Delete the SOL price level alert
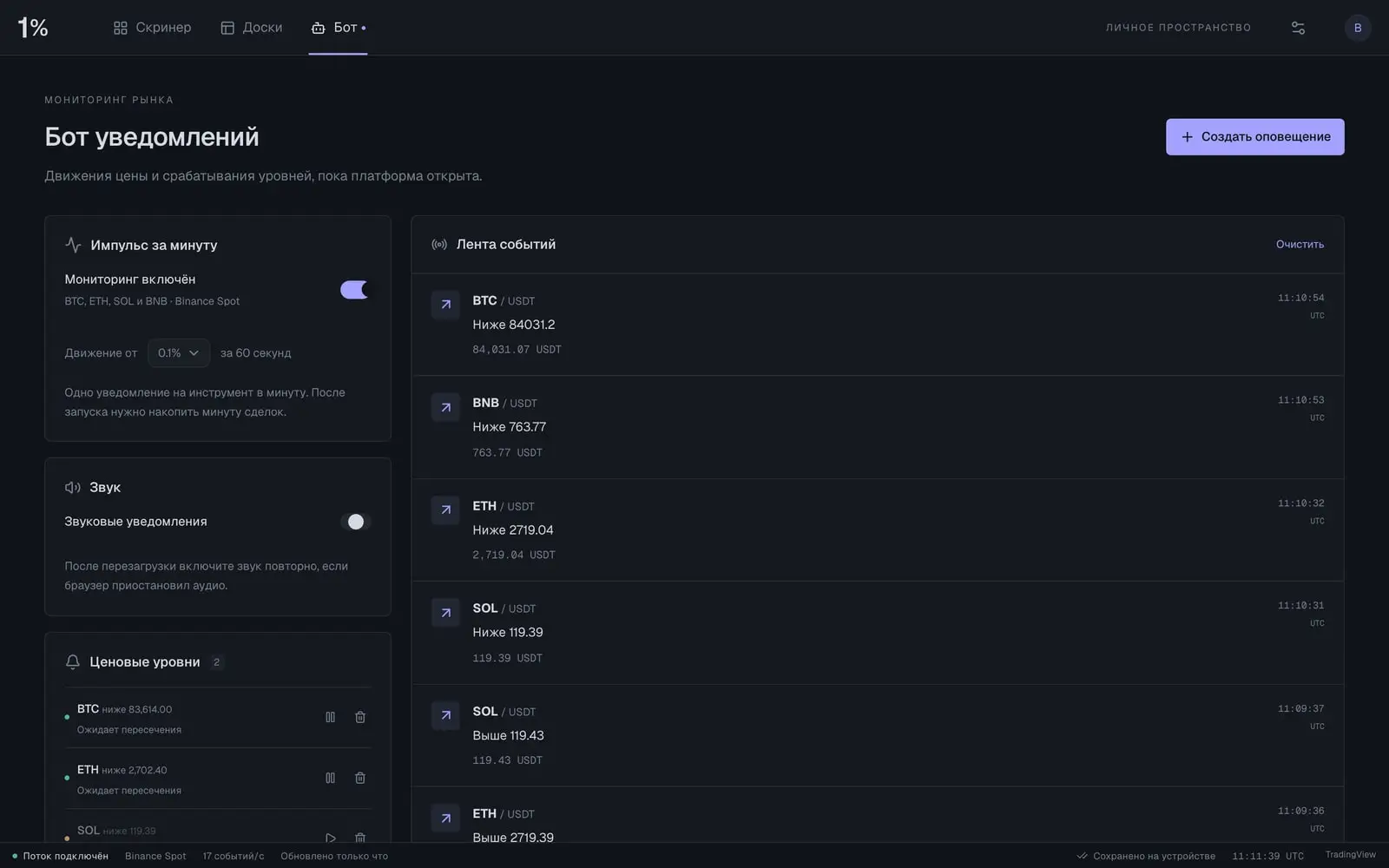1389x868 pixels. pos(360,838)
